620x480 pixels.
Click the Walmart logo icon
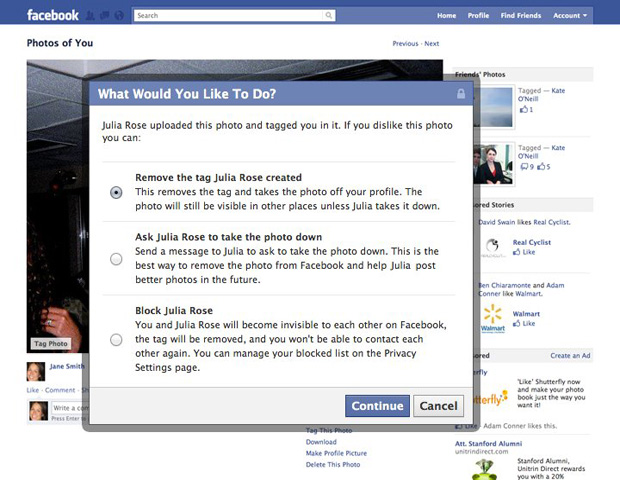click(493, 318)
